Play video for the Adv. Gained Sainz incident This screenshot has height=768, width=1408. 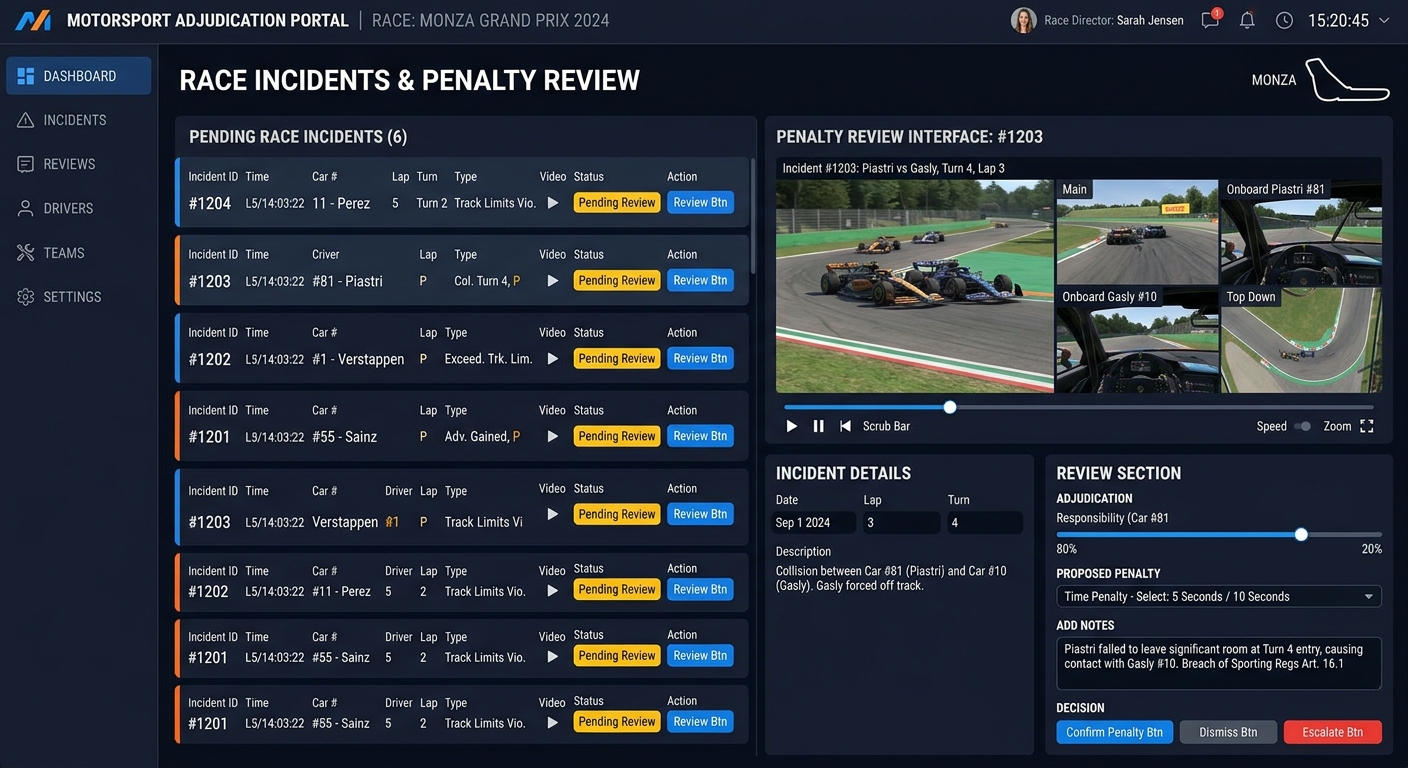(x=552, y=437)
